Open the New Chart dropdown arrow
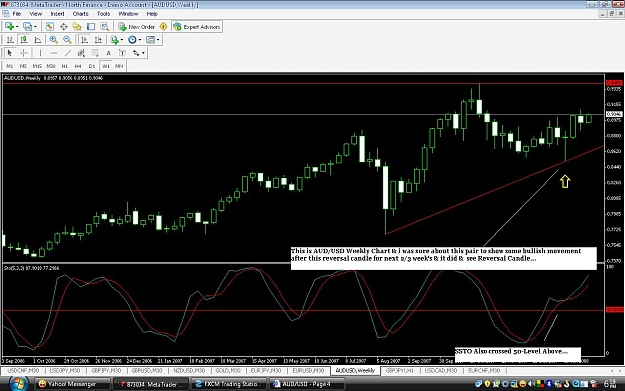This screenshot has width=625, height=391. (17, 27)
